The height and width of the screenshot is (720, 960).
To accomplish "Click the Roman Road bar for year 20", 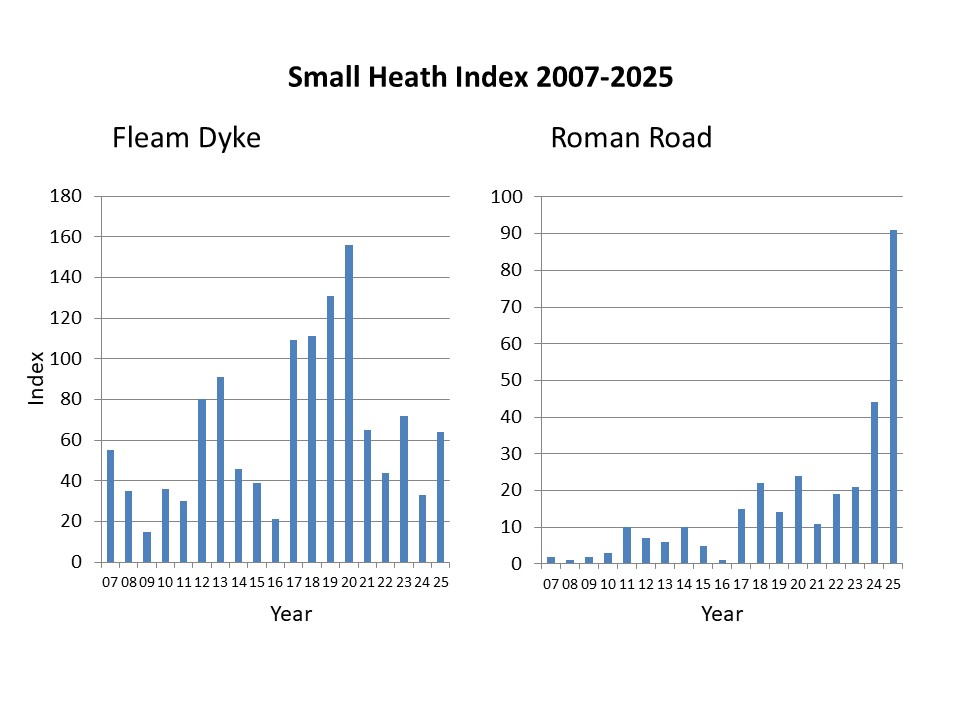I will pos(798,520).
